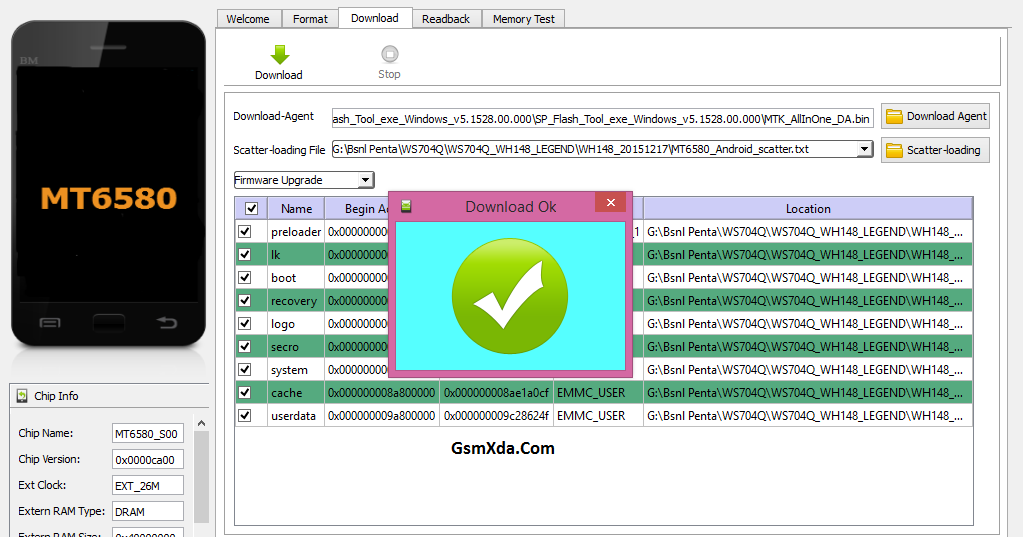Image resolution: width=1023 pixels, height=537 pixels.
Task: Toggle the select-all checkbox in table header
Action: (x=251, y=209)
